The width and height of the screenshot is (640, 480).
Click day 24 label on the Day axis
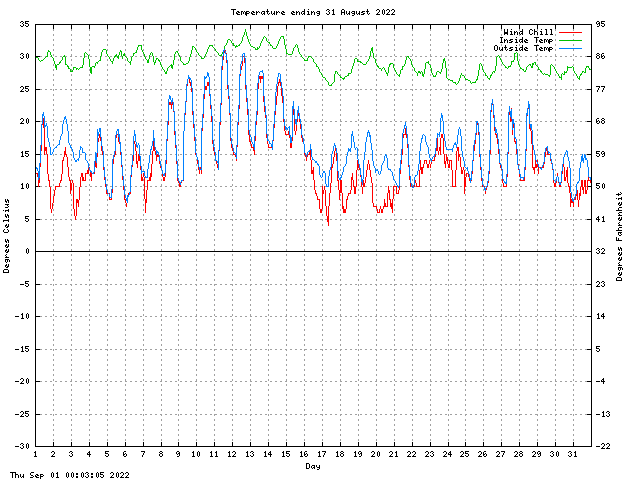pos(447,454)
